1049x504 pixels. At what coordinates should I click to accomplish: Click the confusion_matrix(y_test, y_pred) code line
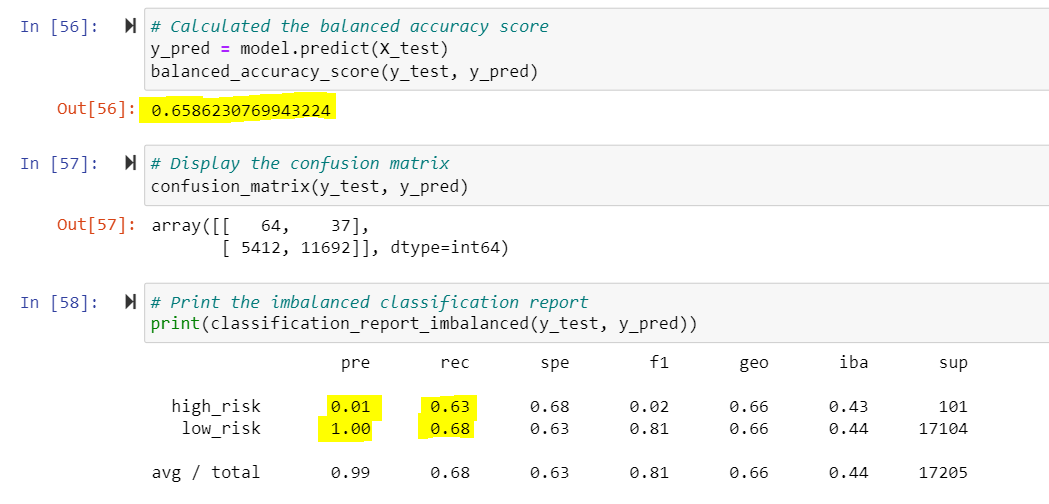[x=309, y=186]
